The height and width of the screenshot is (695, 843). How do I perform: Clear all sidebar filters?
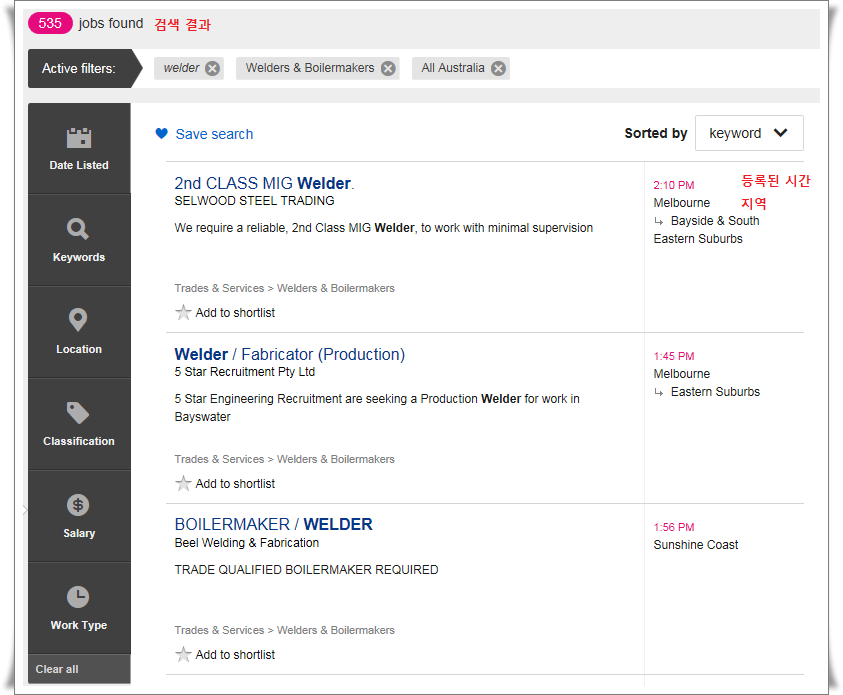coord(57,669)
